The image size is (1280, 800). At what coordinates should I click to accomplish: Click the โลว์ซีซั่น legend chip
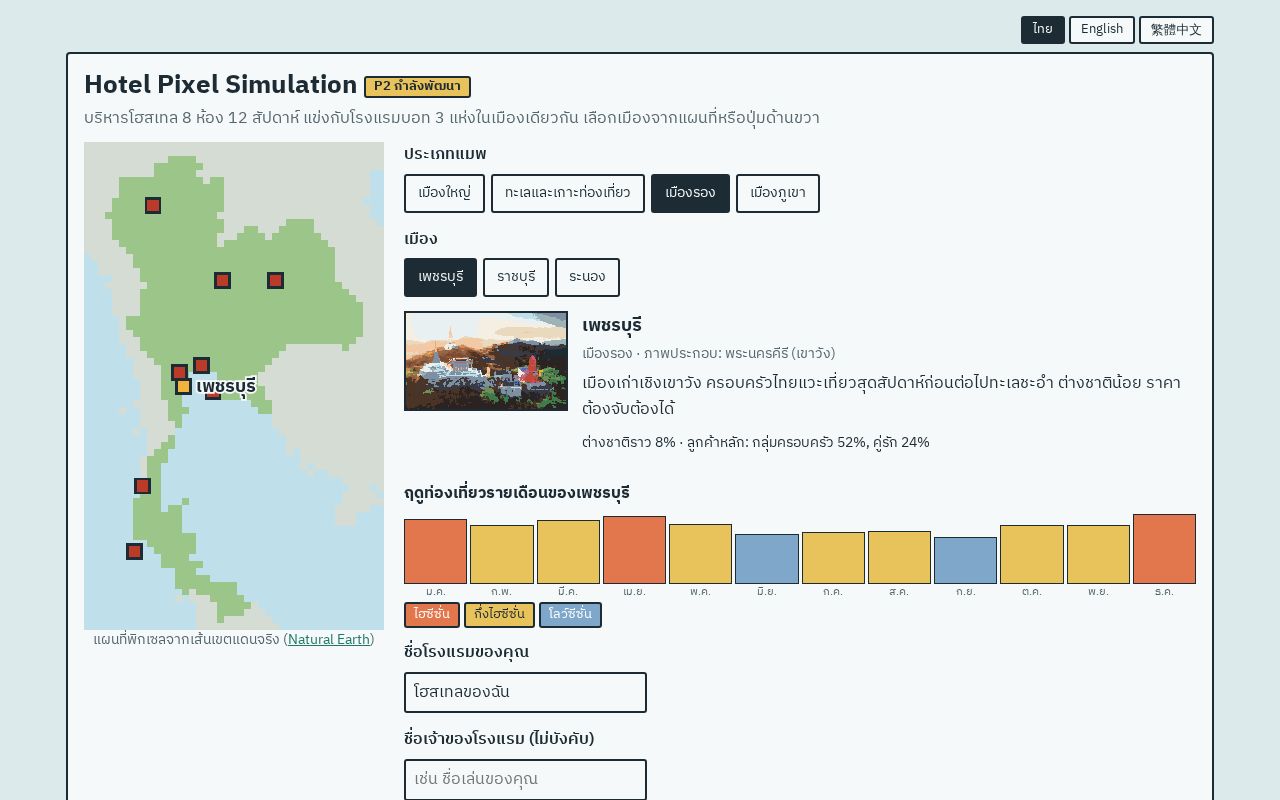[x=570, y=615]
